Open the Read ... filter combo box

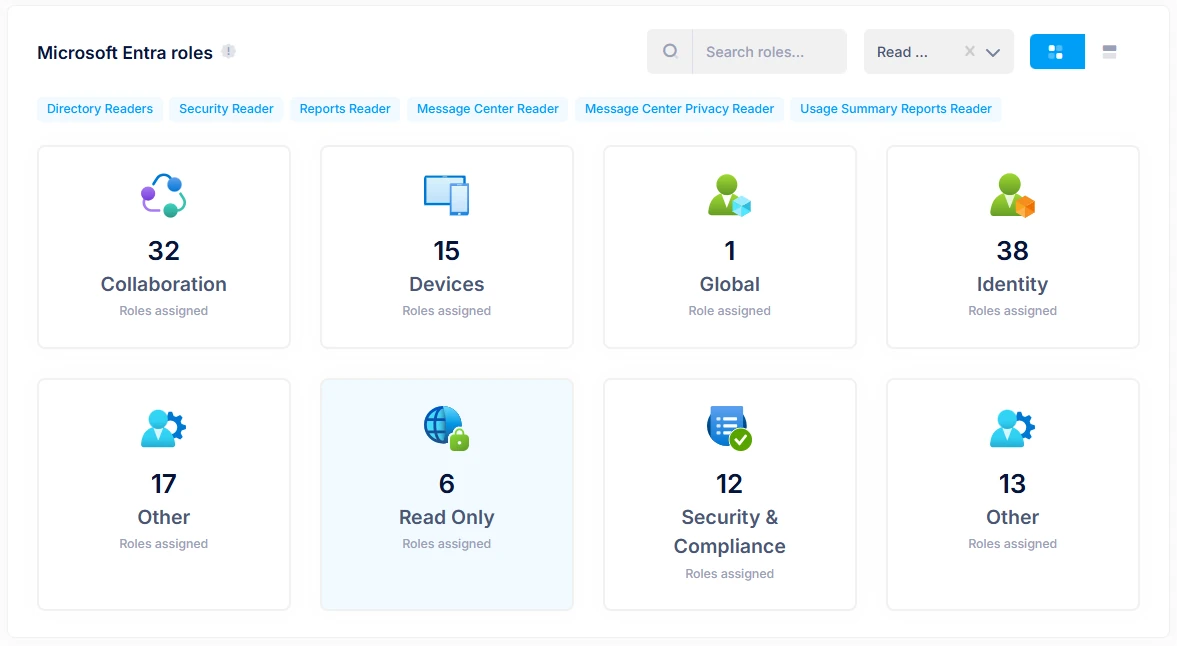938,52
